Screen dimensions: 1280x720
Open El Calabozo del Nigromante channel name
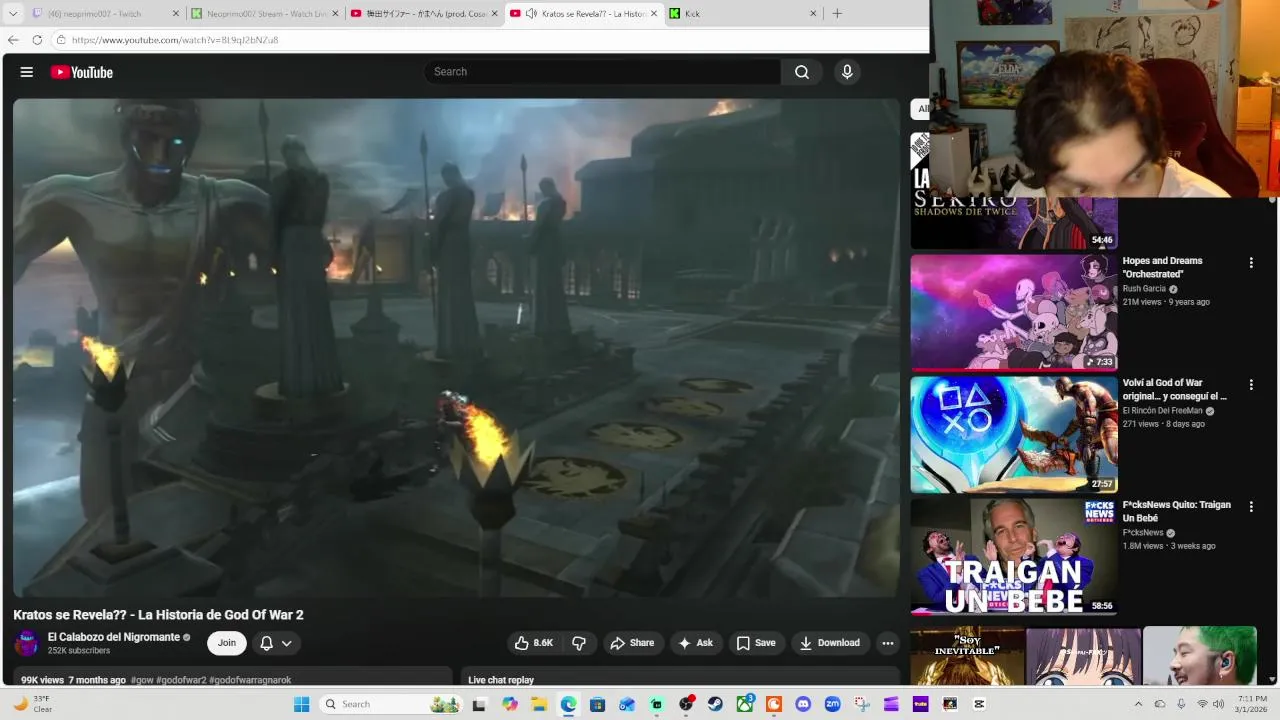(x=114, y=637)
